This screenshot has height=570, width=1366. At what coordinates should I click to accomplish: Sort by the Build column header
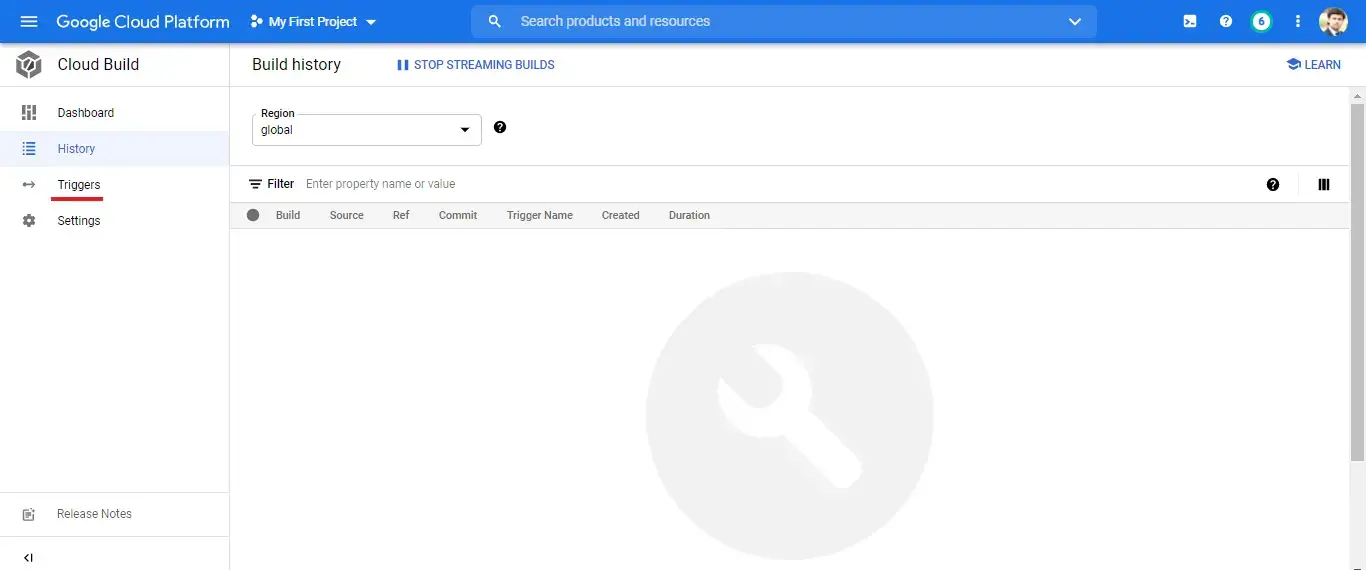pos(288,215)
